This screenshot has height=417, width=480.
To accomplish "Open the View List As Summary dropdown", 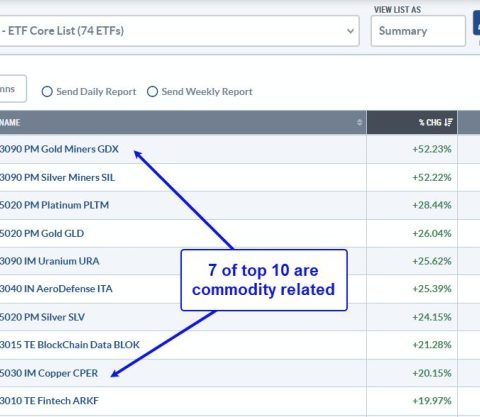I will pos(418,31).
